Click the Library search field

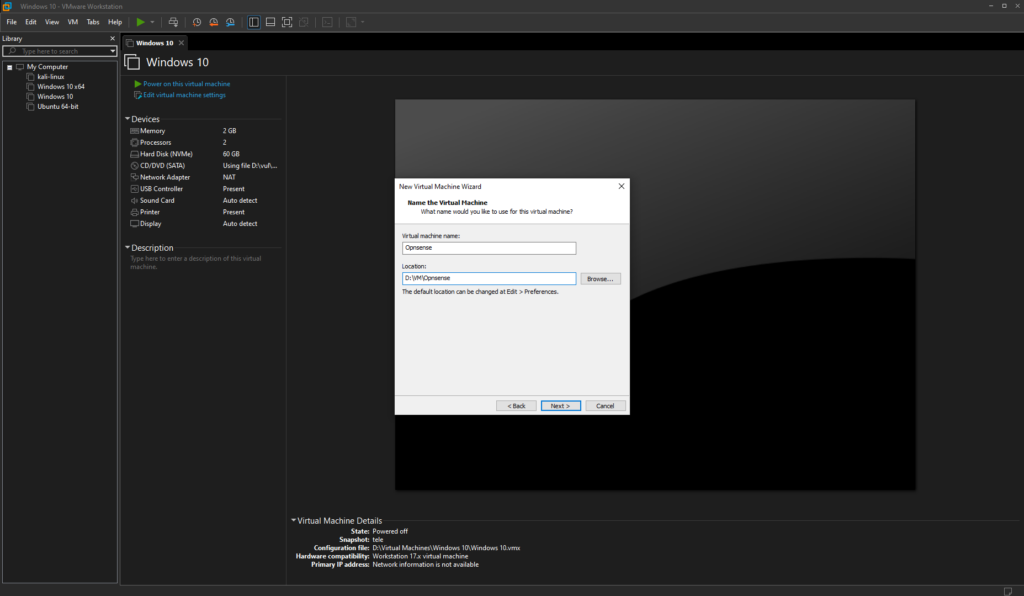(x=59, y=51)
